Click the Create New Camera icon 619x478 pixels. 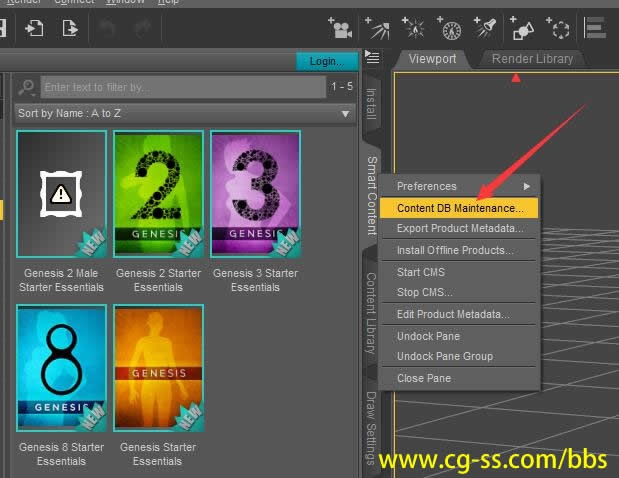point(340,29)
